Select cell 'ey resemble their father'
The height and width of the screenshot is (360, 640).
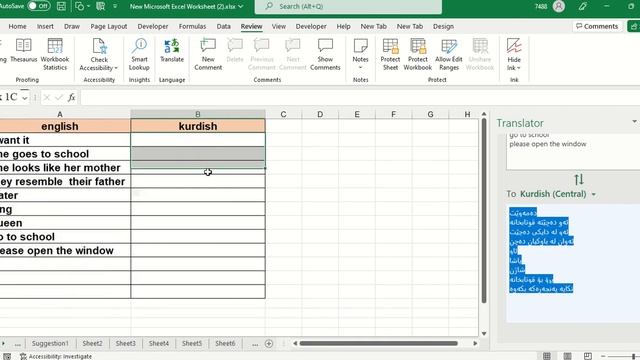pyautogui.click(x=65, y=182)
